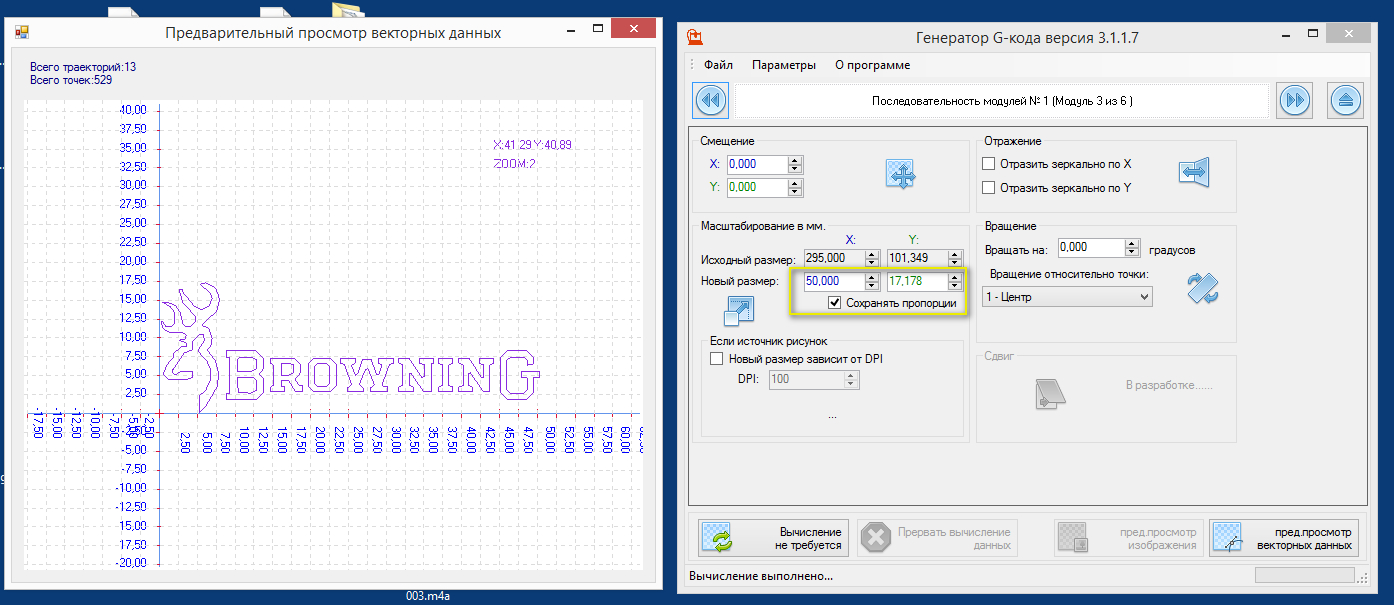
Task: Increase rotation degrees with up stepper
Action: pos(1132,244)
